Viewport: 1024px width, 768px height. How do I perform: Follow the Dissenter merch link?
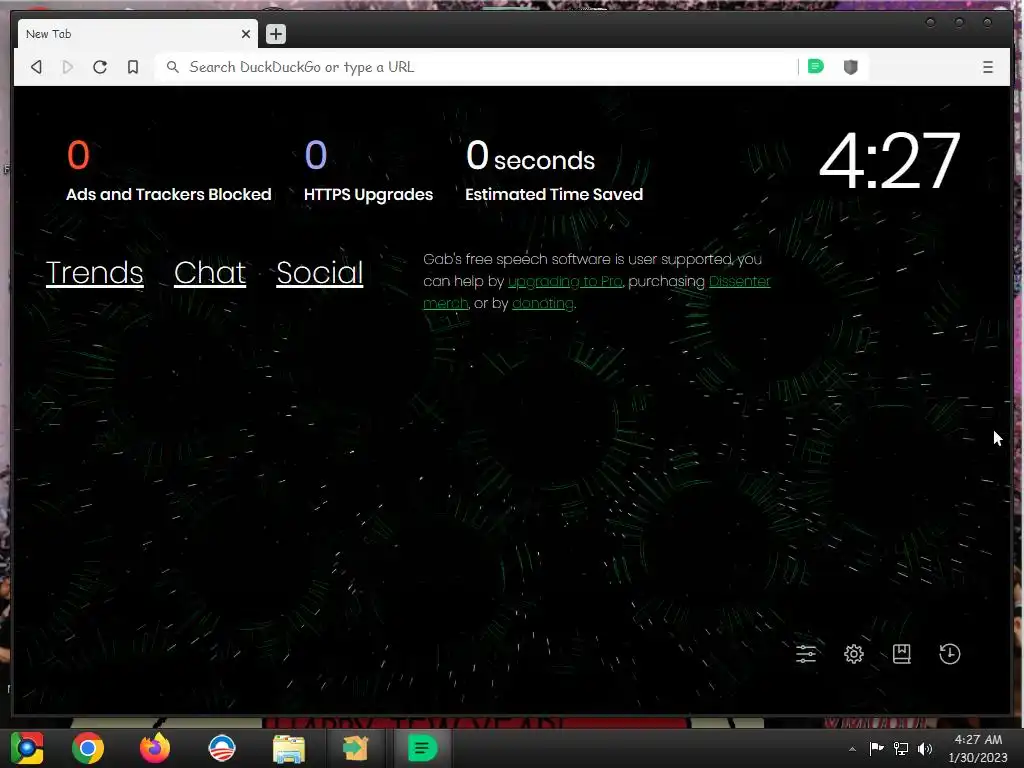tap(739, 281)
